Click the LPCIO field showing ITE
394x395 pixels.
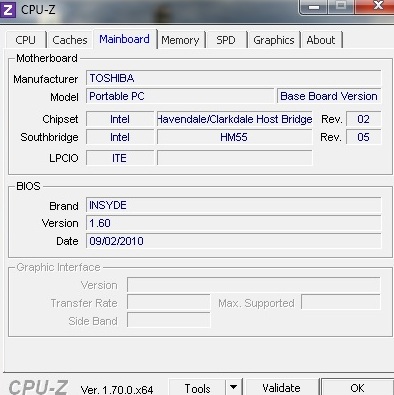[120, 158]
